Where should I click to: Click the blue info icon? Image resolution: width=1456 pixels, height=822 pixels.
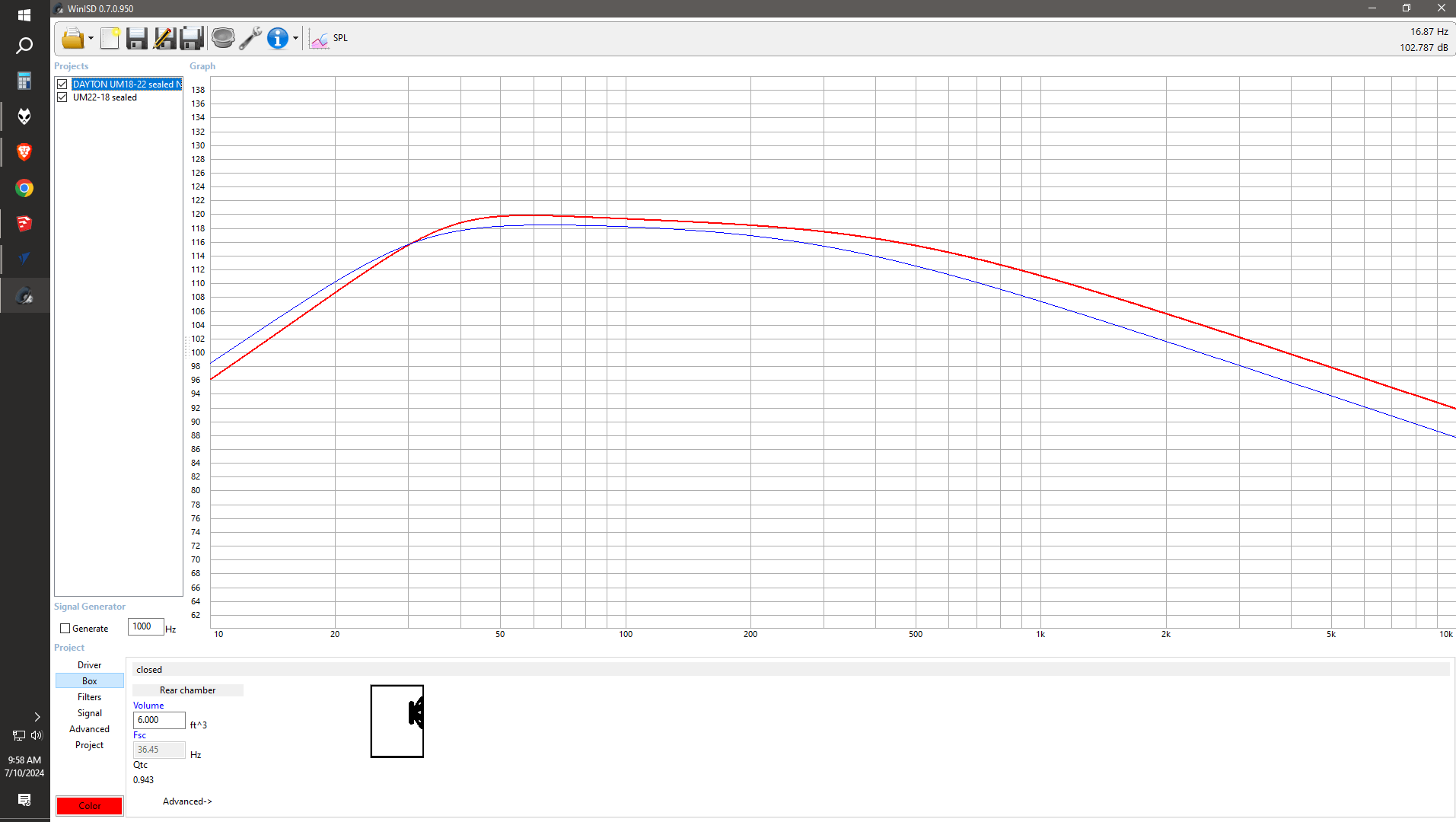(x=278, y=38)
